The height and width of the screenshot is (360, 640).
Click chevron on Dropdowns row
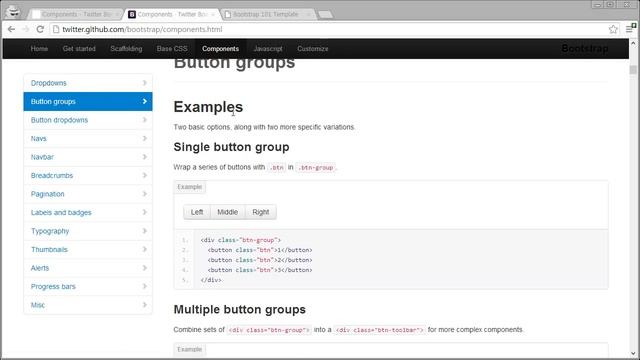tap(144, 83)
